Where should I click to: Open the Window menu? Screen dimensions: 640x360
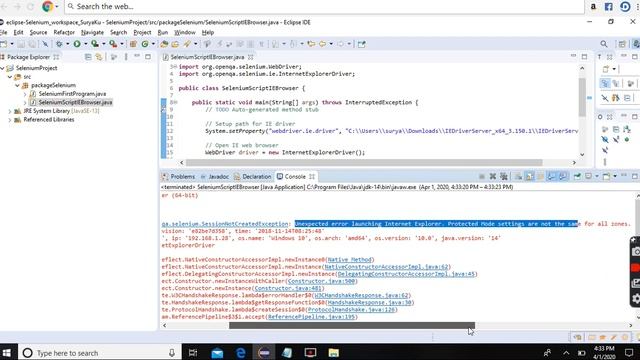click(185, 32)
